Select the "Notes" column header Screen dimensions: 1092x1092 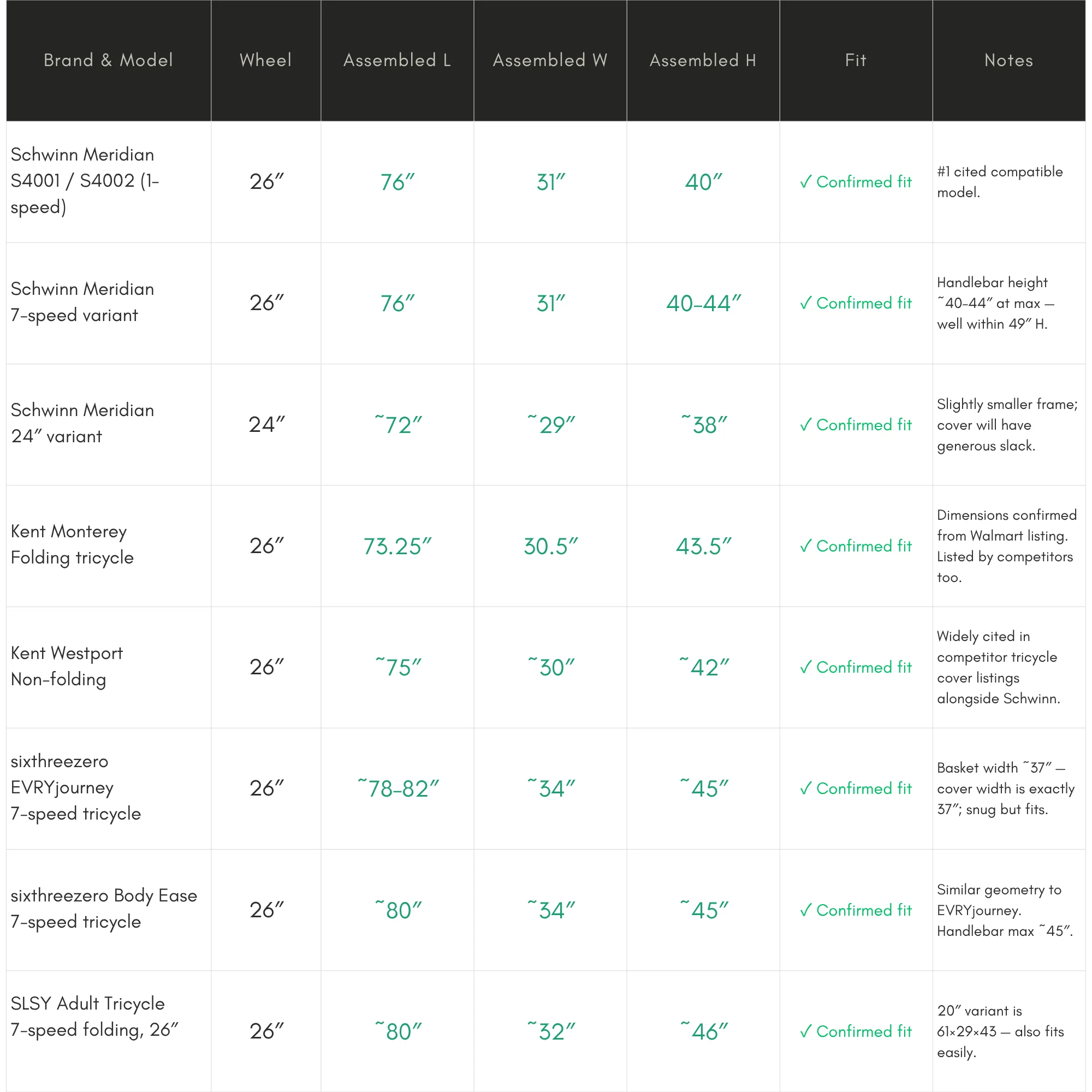(x=1008, y=60)
